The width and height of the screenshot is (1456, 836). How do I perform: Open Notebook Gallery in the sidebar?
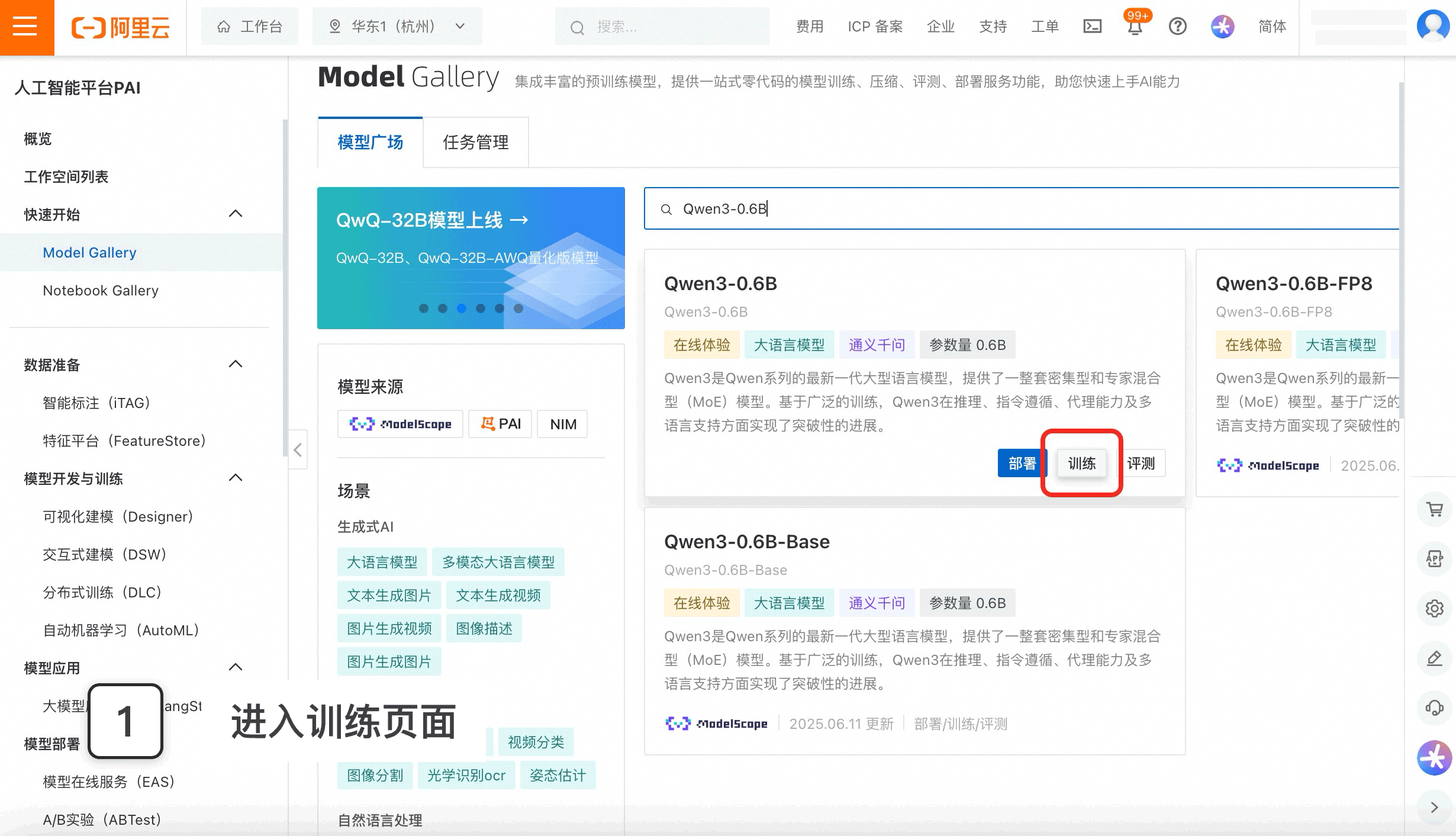click(x=101, y=290)
